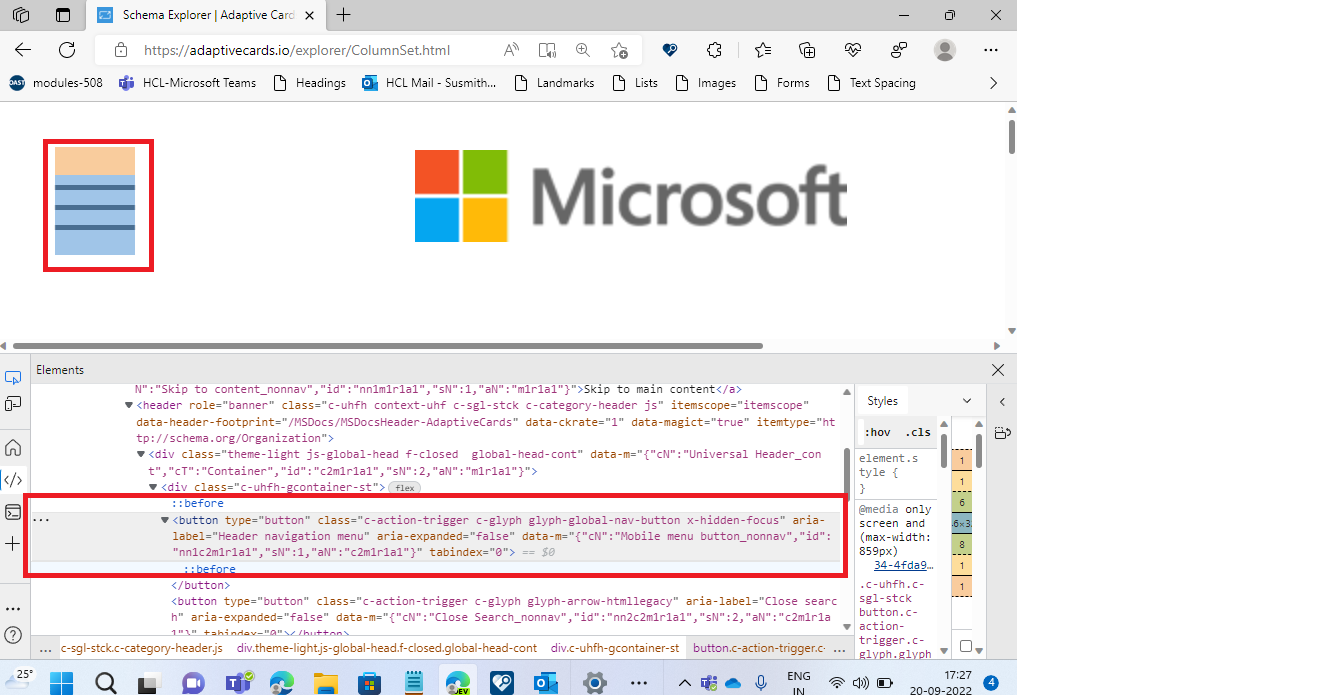Open modules-508 bookmark
Image resolution: width=1344 pixels, height=695 pixels.
pos(56,83)
